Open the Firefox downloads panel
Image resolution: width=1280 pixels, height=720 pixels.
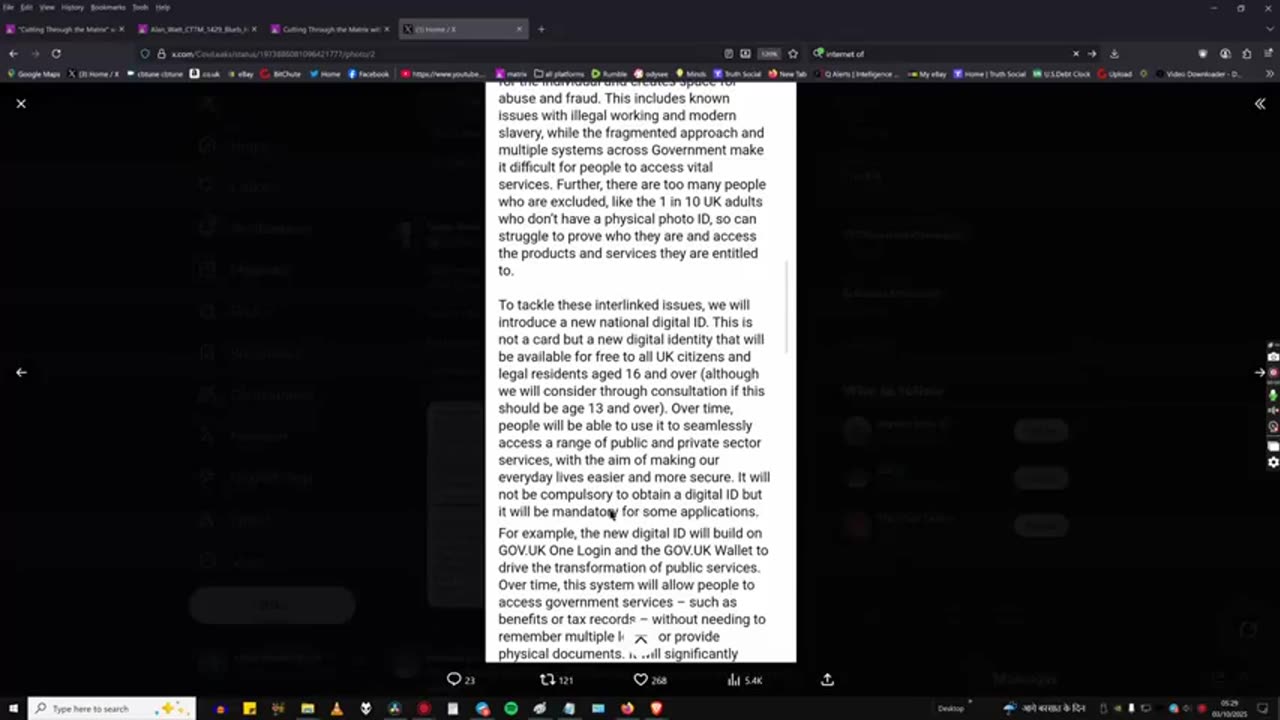click(1114, 54)
